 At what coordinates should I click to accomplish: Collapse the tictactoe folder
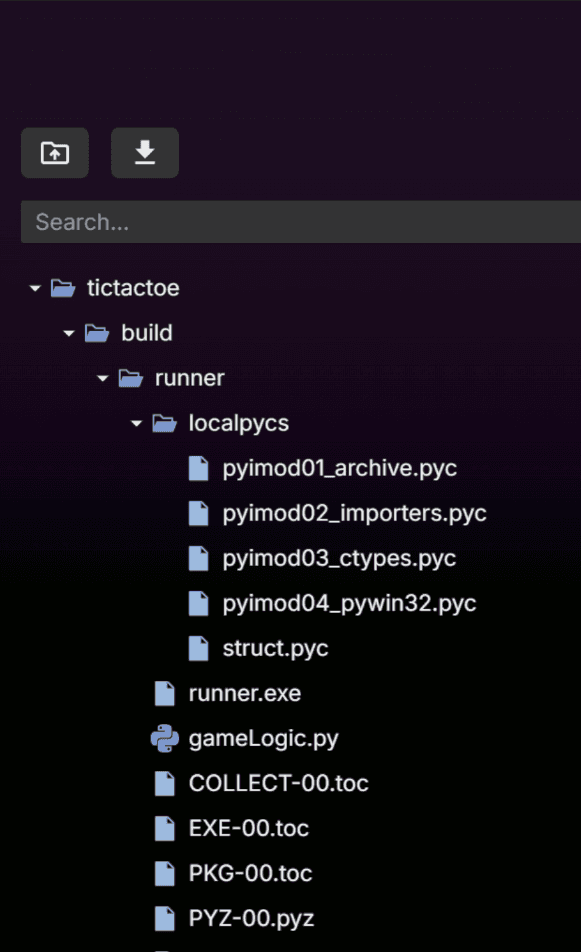tap(33, 288)
